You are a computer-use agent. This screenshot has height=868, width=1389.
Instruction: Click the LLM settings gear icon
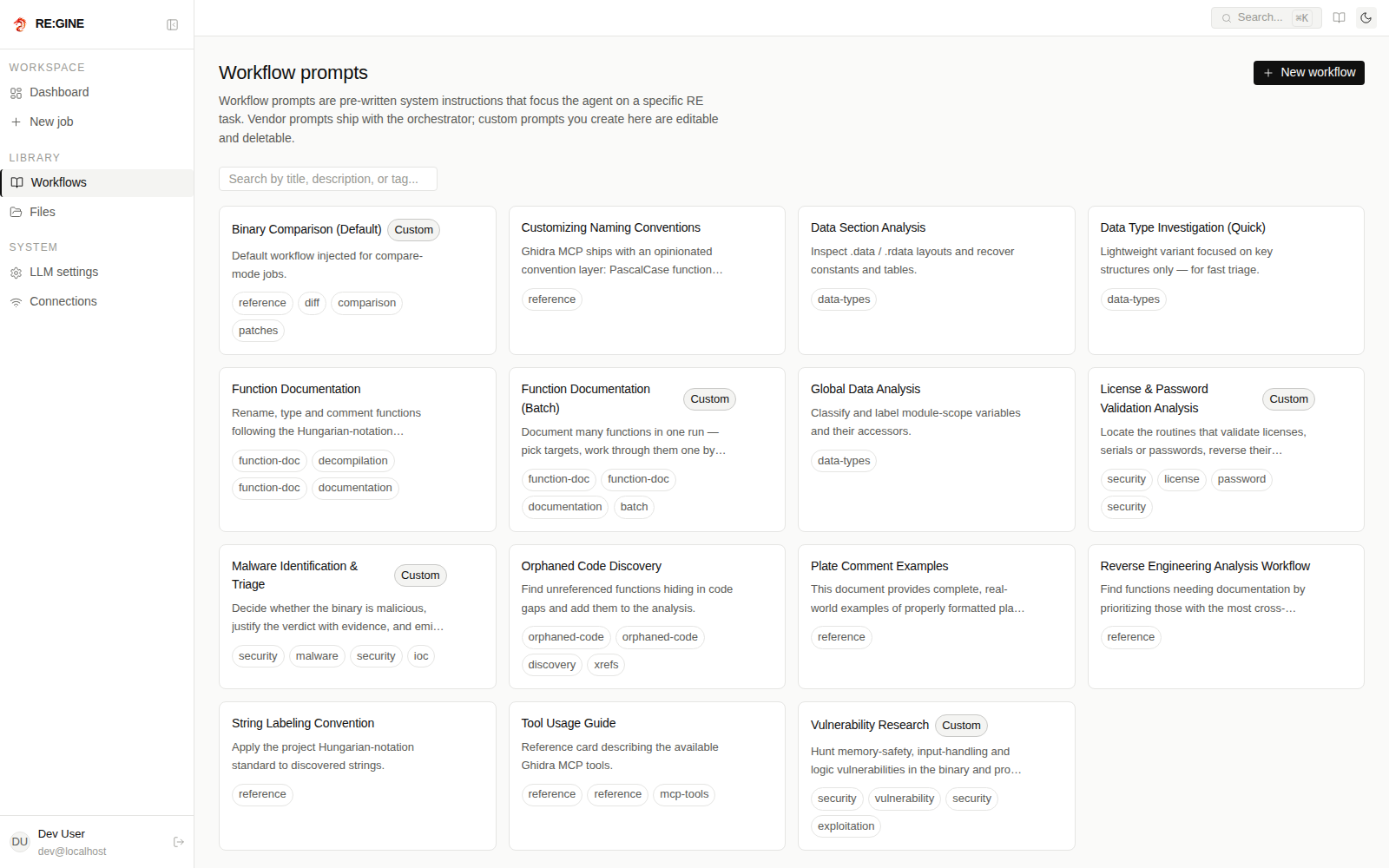tap(16, 273)
